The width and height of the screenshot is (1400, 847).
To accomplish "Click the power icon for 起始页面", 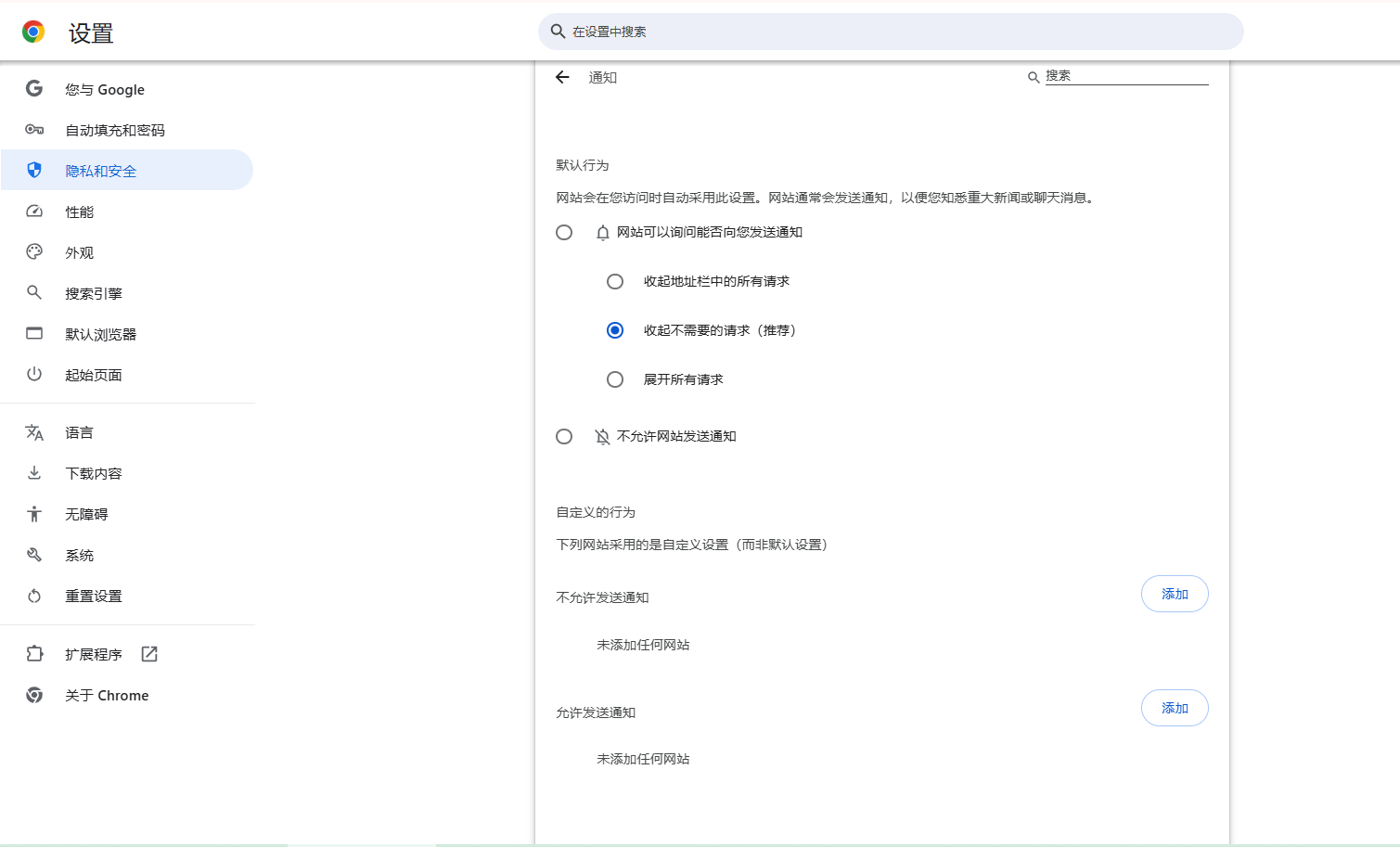I will [34, 374].
